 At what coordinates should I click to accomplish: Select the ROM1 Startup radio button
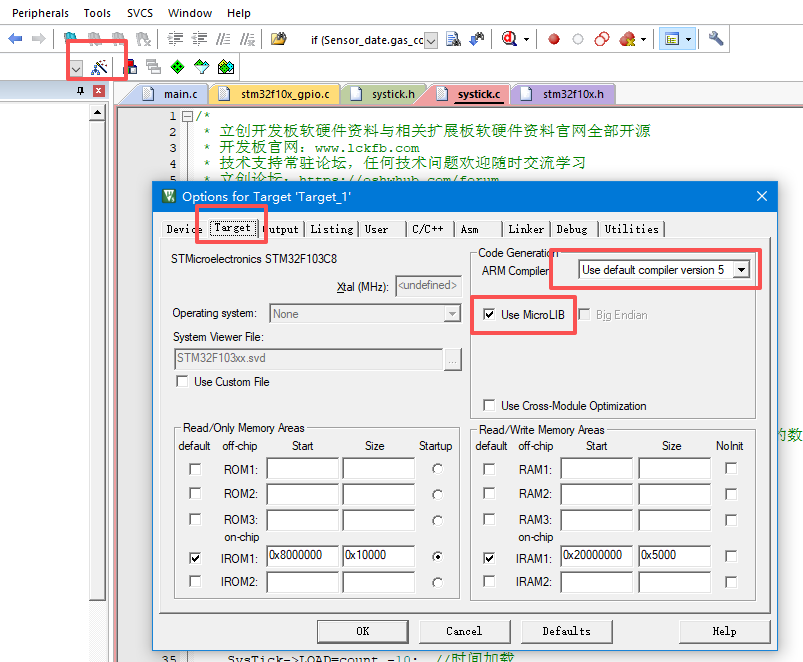[437, 468]
